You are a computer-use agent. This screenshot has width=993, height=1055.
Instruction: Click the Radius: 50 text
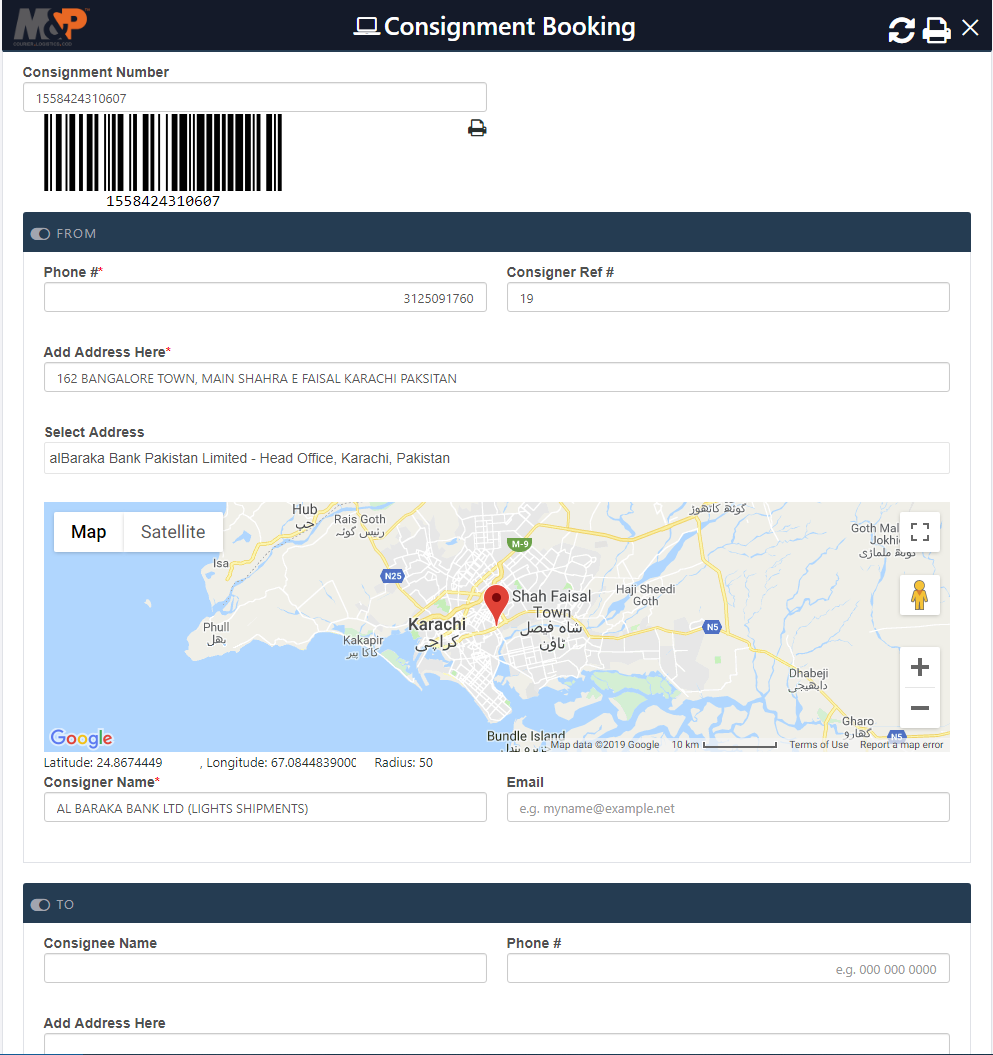(404, 762)
